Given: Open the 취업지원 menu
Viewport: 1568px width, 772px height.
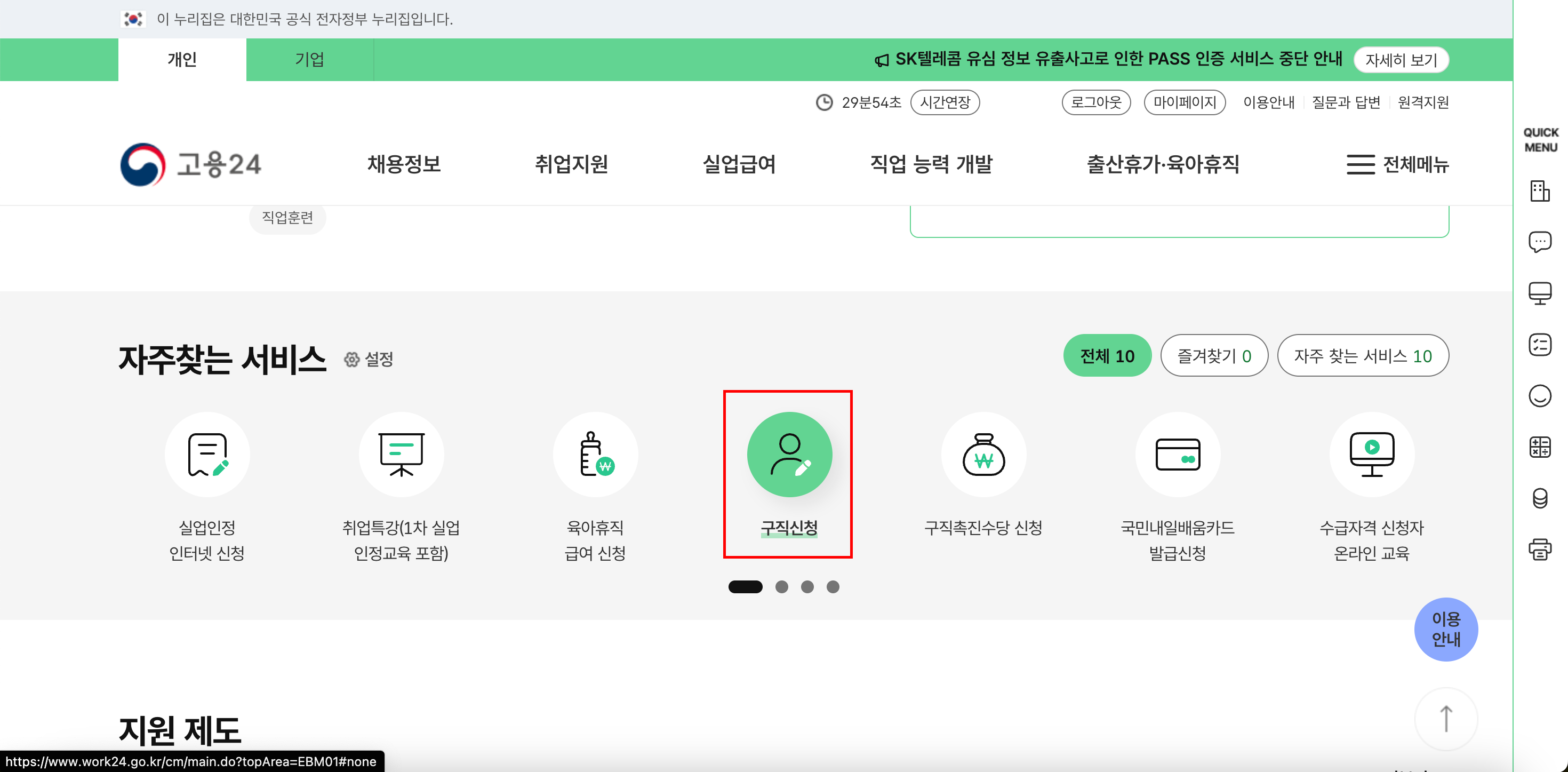Looking at the screenshot, I should tap(571, 164).
